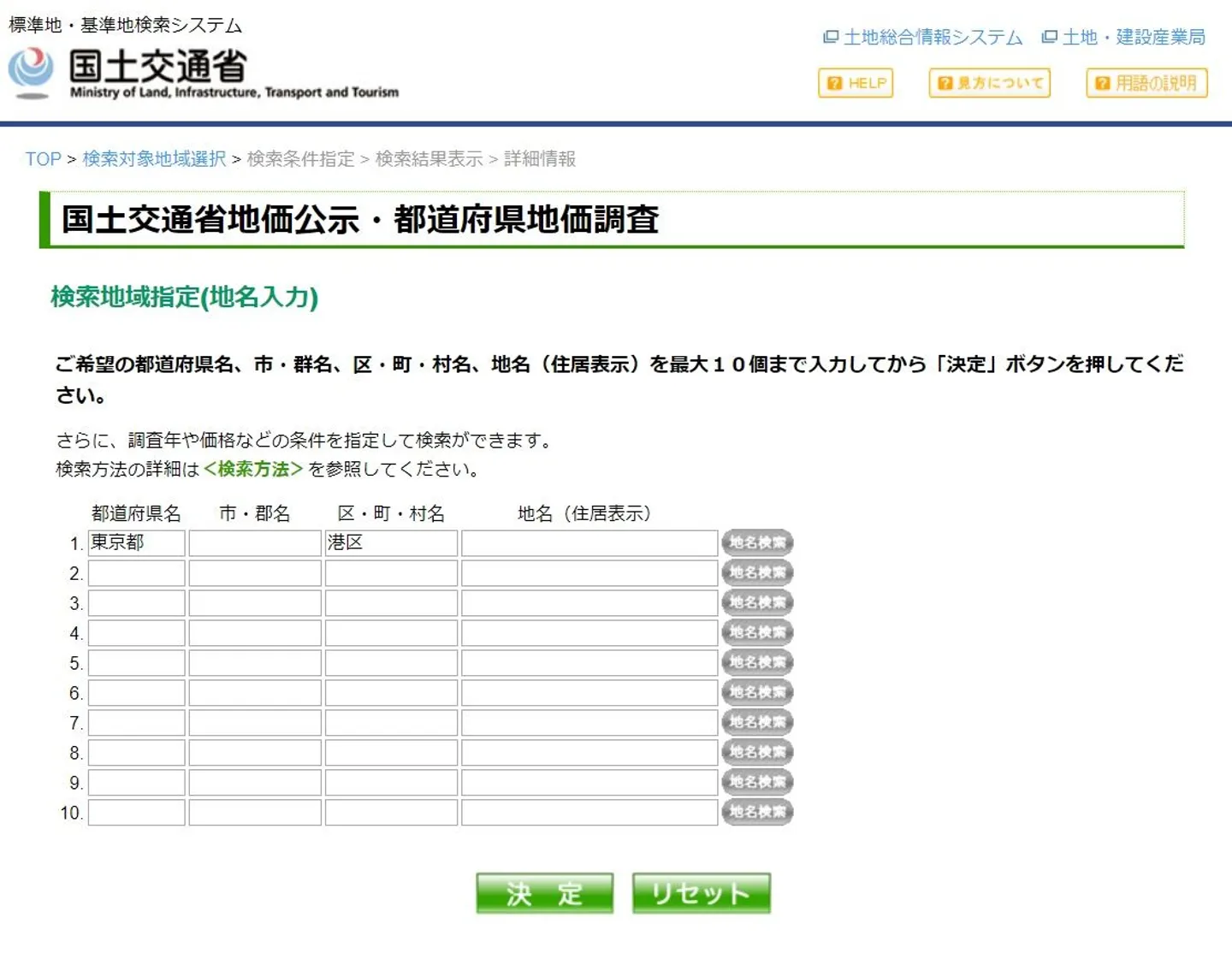The image size is (1232, 977).
Task: Click the 国土交通省 logo icon
Action: pos(32,71)
